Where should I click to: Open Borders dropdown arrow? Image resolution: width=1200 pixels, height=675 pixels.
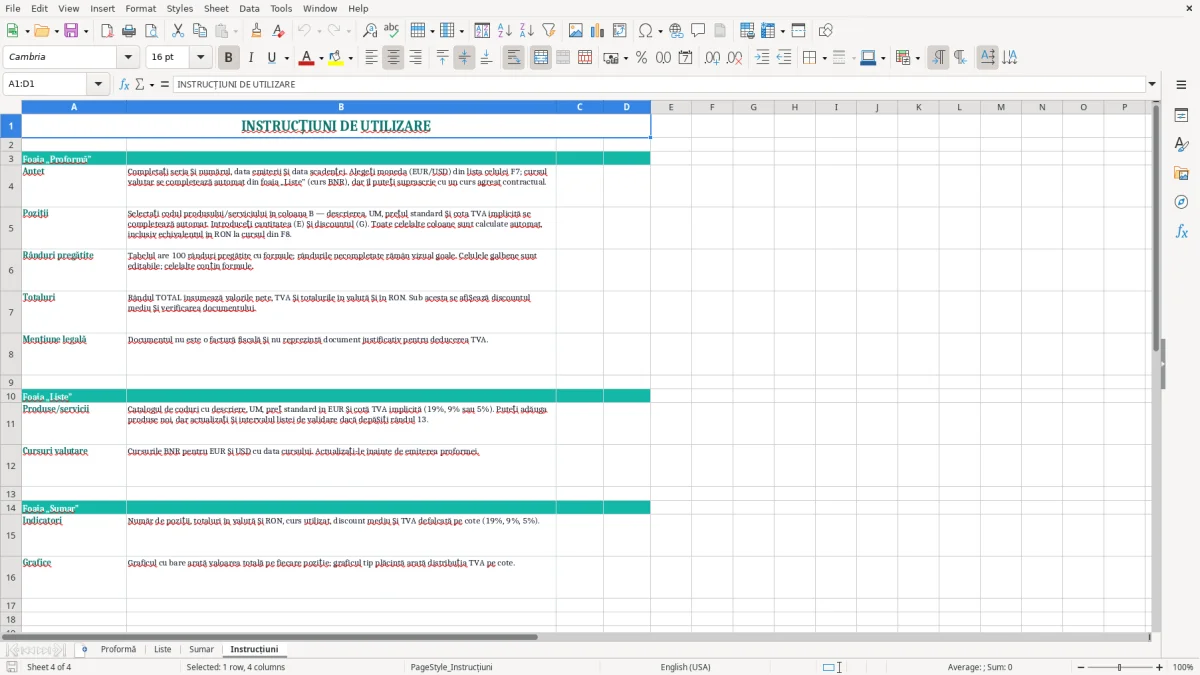point(824,58)
